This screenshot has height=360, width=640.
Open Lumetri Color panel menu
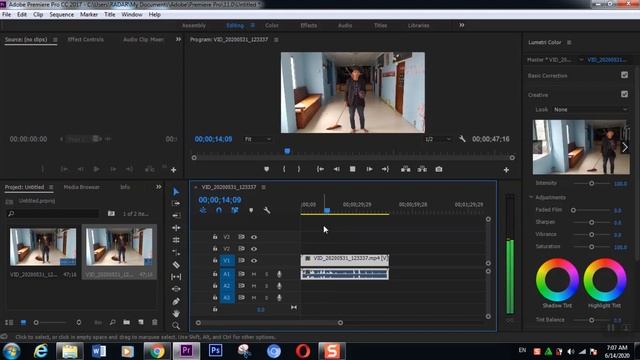coord(569,42)
